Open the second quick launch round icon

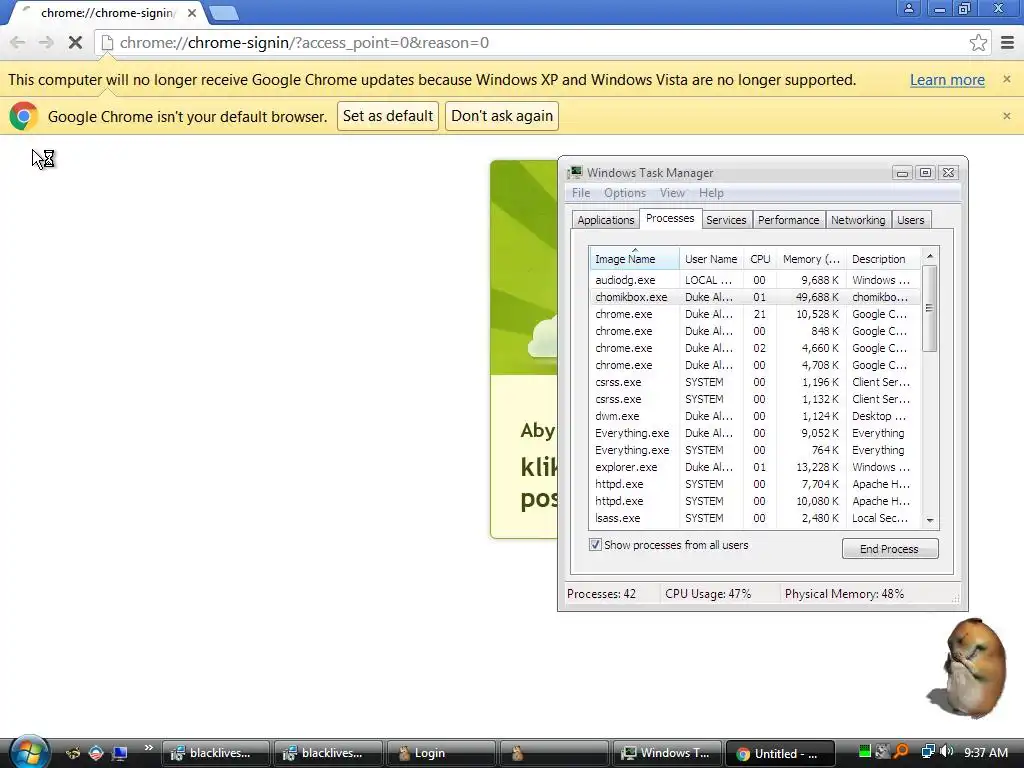[x=96, y=753]
